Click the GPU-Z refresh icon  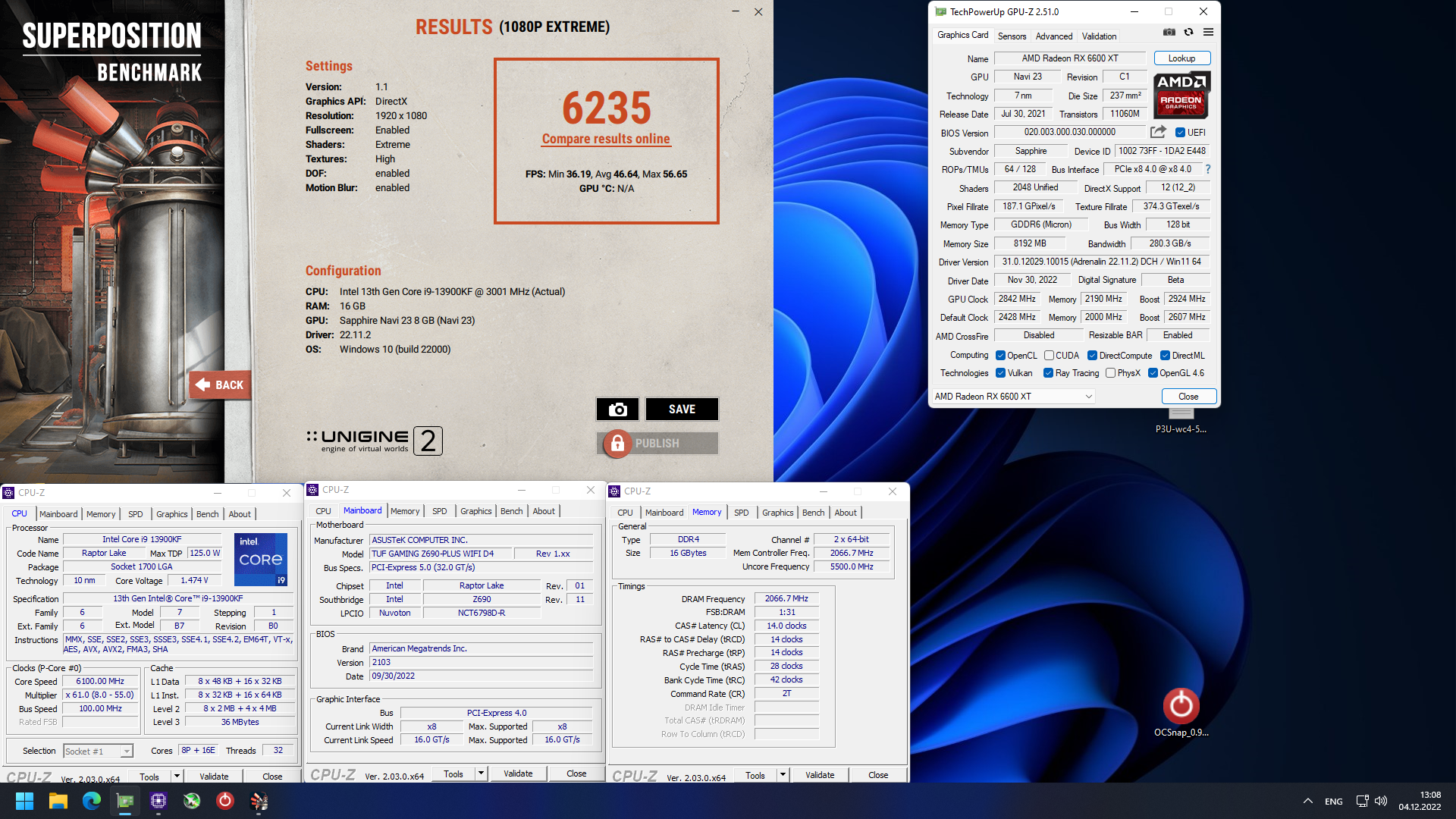1188,33
